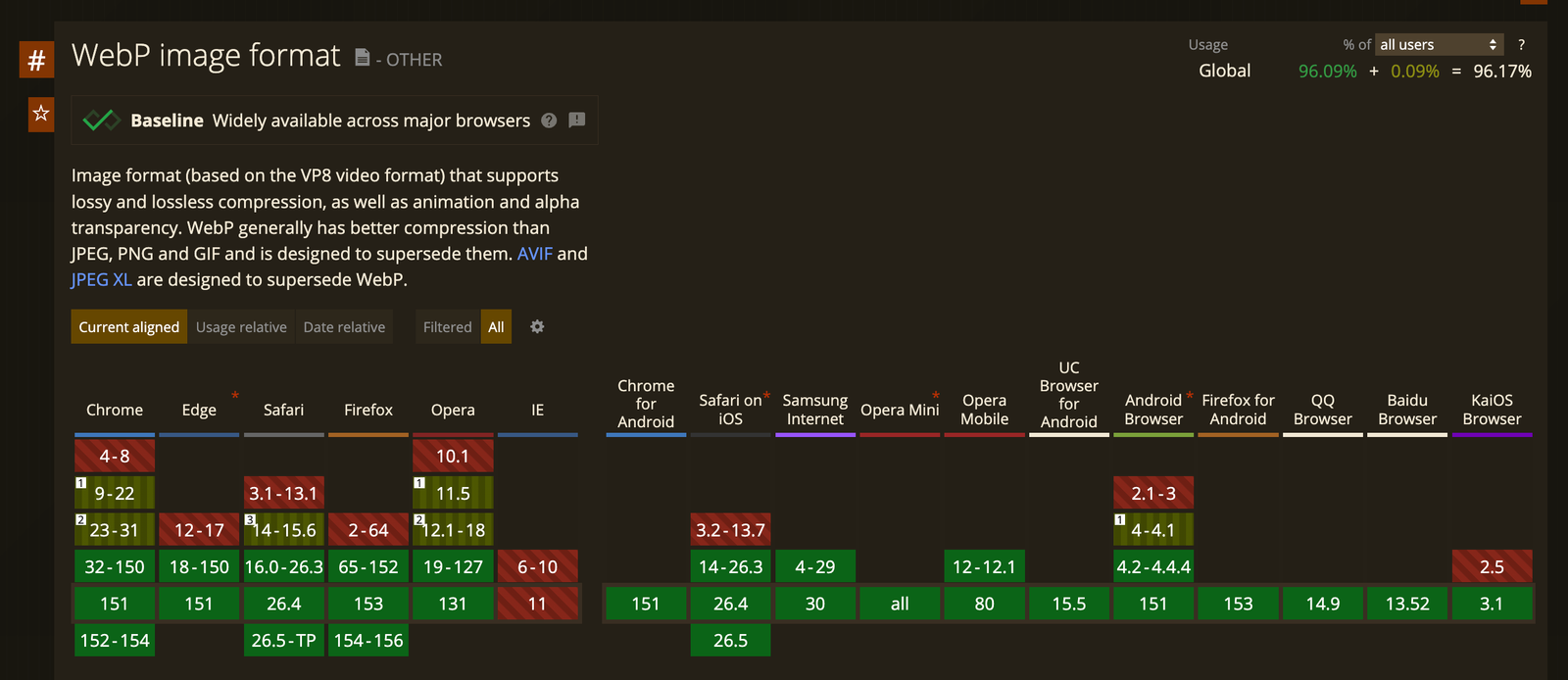Open the JPEG XL link
Image resolution: width=1568 pixels, height=680 pixels.
click(101, 280)
